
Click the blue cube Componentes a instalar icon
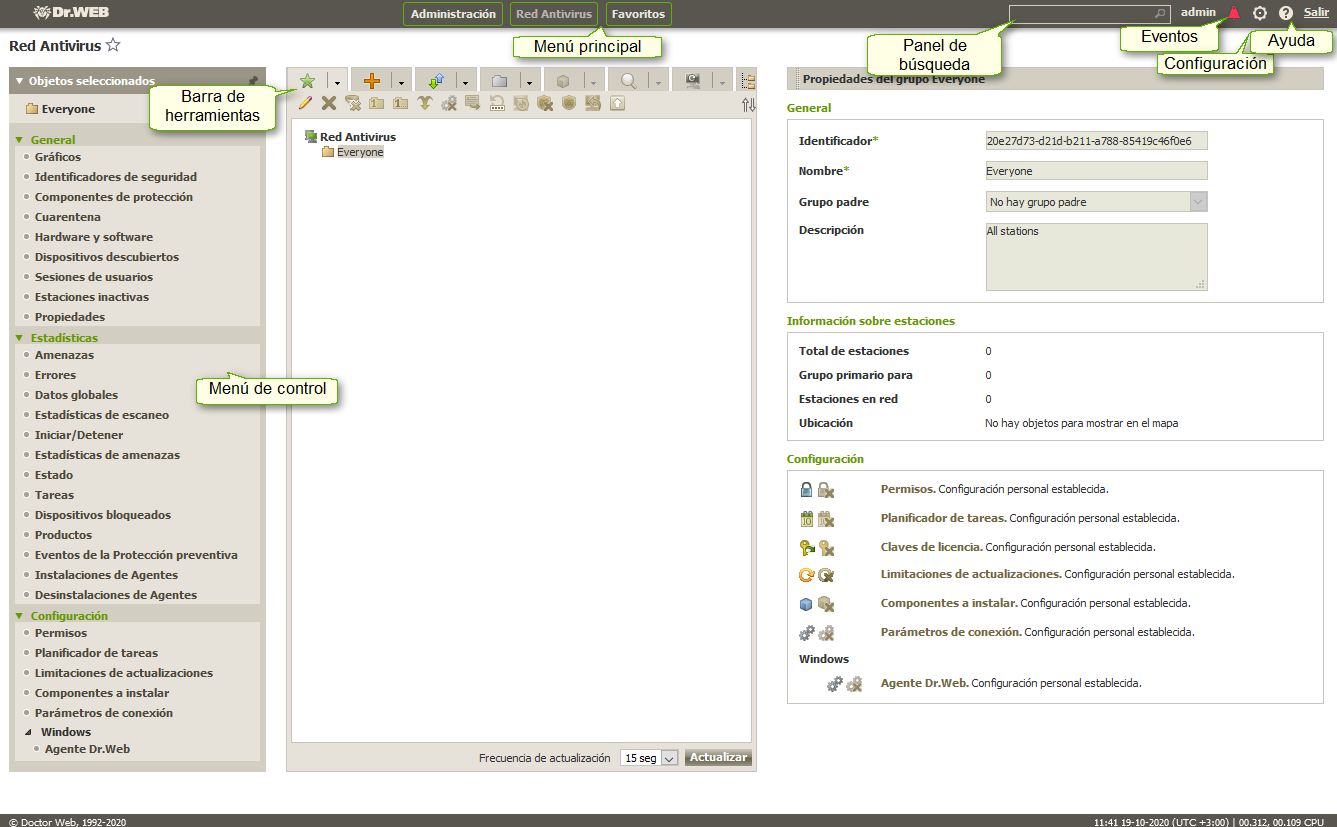[807, 604]
